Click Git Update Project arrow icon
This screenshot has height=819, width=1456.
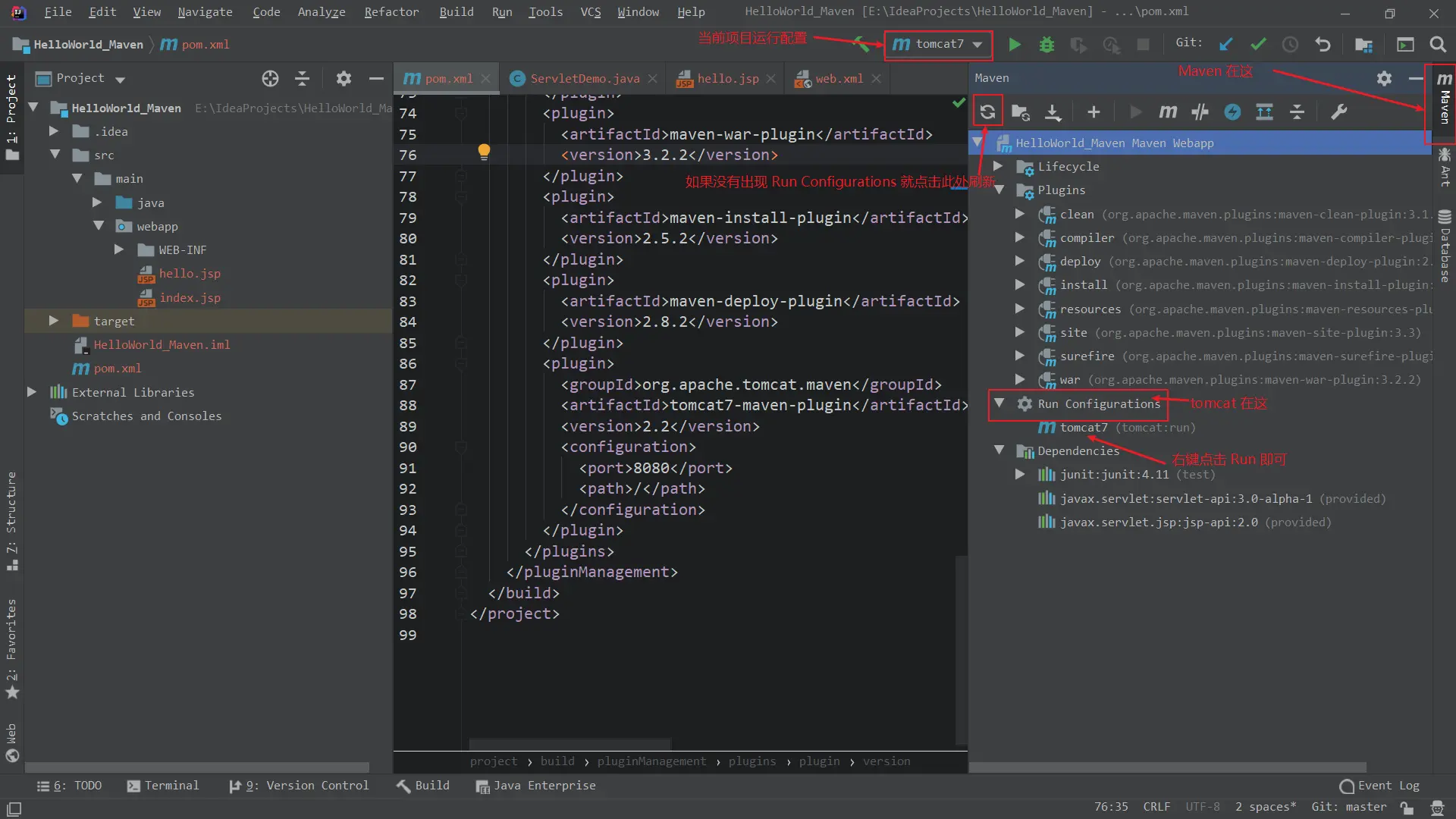pos(1225,45)
